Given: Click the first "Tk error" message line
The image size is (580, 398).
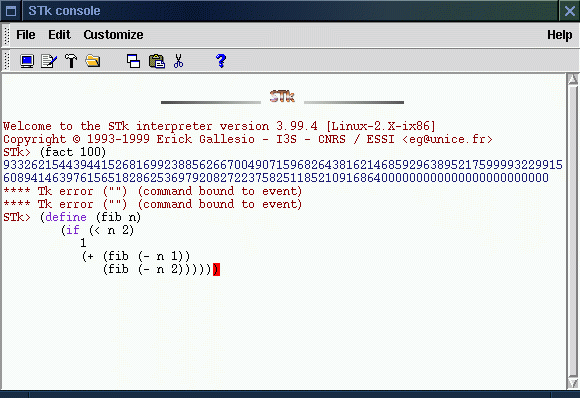Looking at the screenshot, I should pyautogui.click(x=153, y=191).
